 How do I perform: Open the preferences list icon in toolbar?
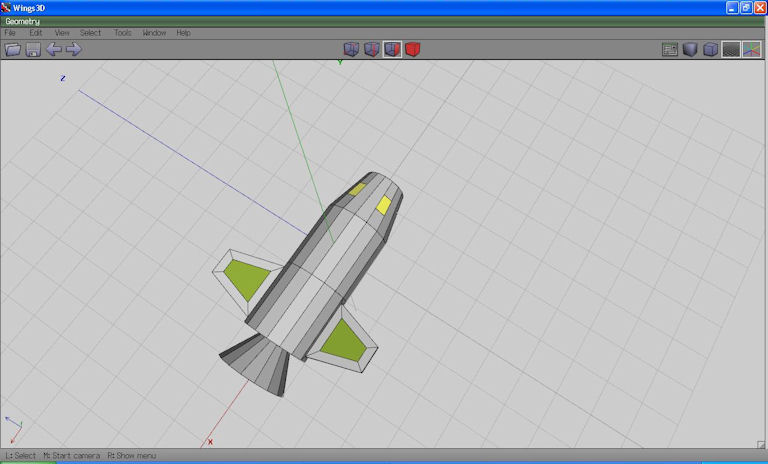click(x=670, y=49)
